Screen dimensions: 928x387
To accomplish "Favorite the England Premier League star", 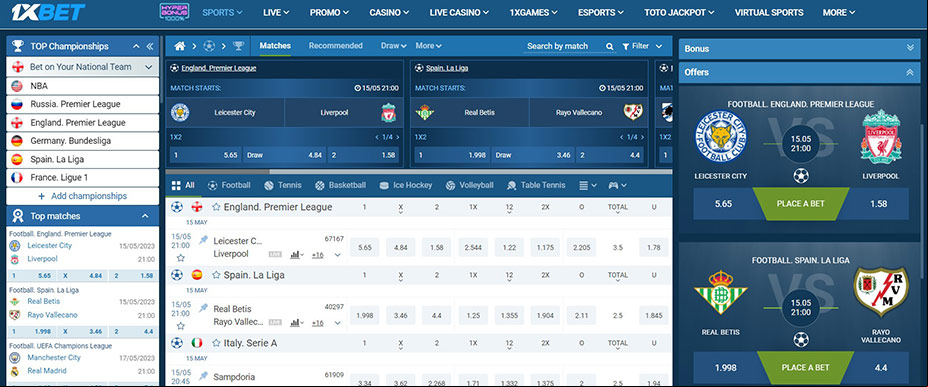I will (x=216, y=207).
